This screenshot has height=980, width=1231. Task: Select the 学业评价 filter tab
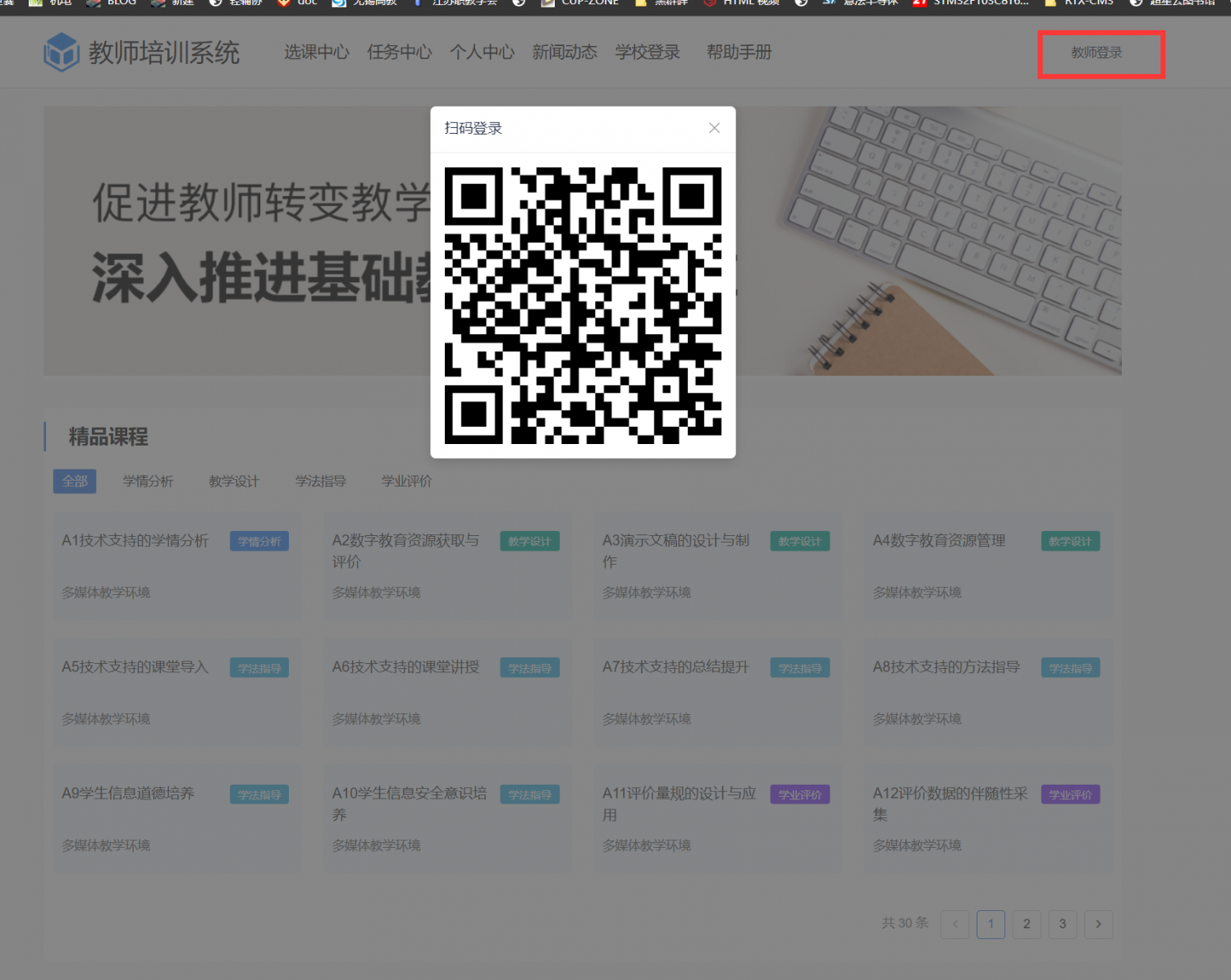coord(407,481)
